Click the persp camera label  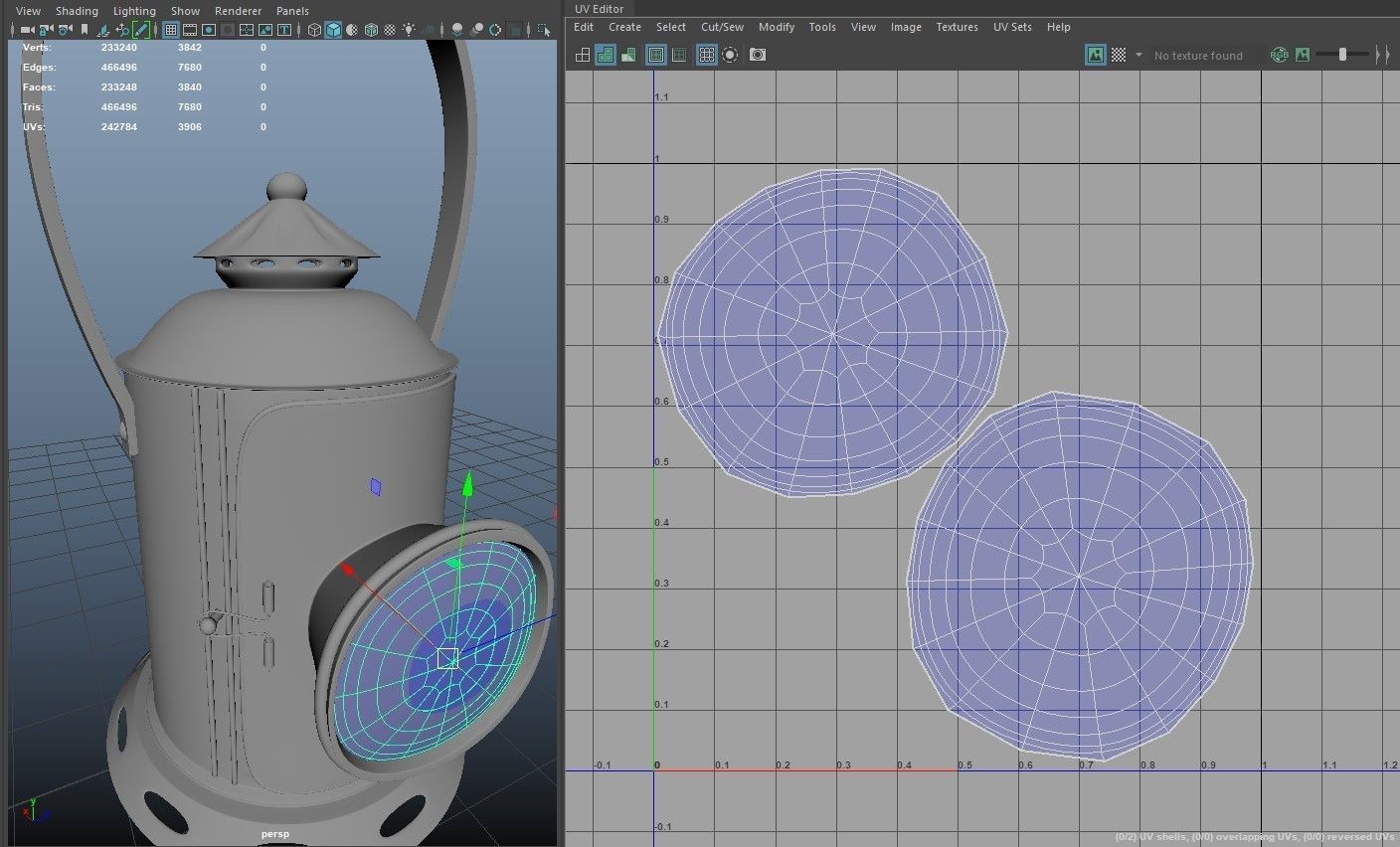[x=275, y=833]
